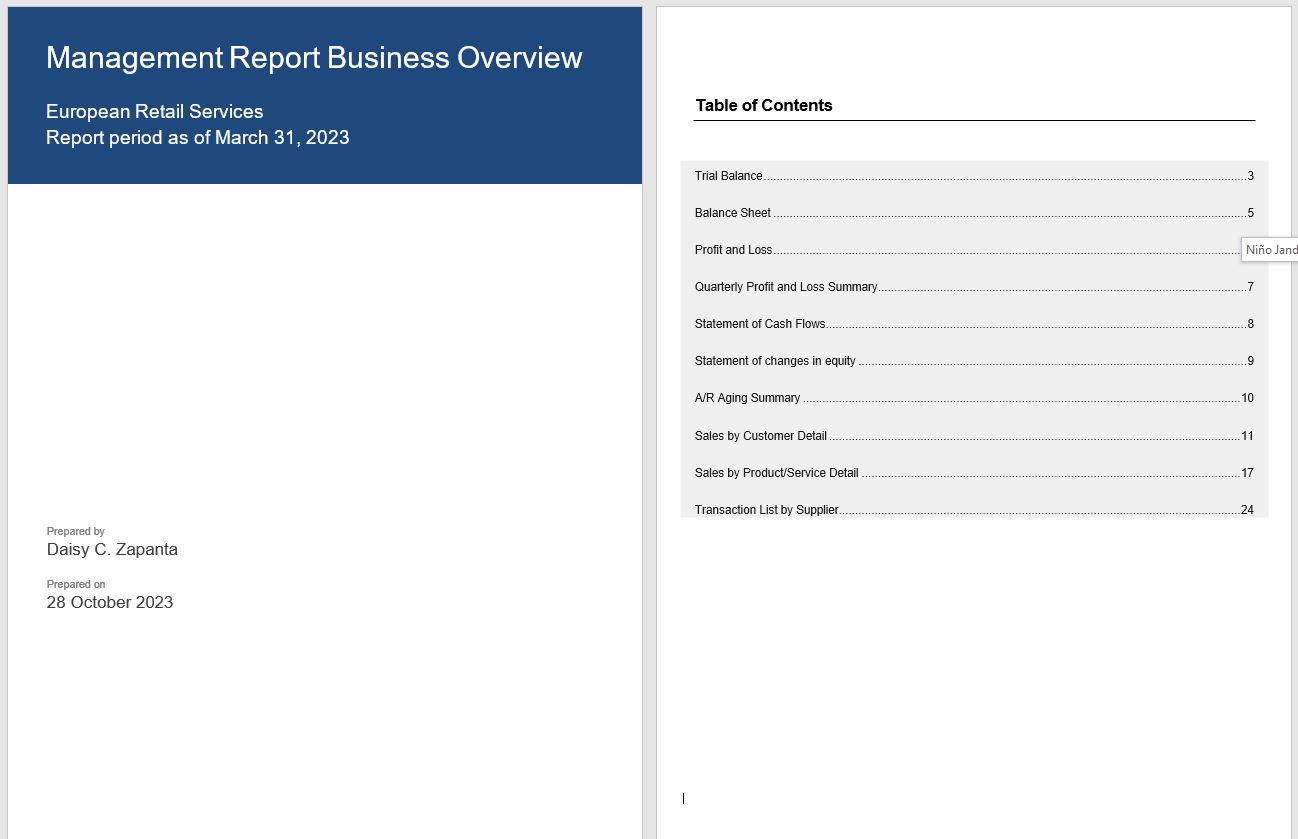This screenshot has height=839, width=1298.
Task: Select Statement of changes in equity entry
Action: click(775, 361)
